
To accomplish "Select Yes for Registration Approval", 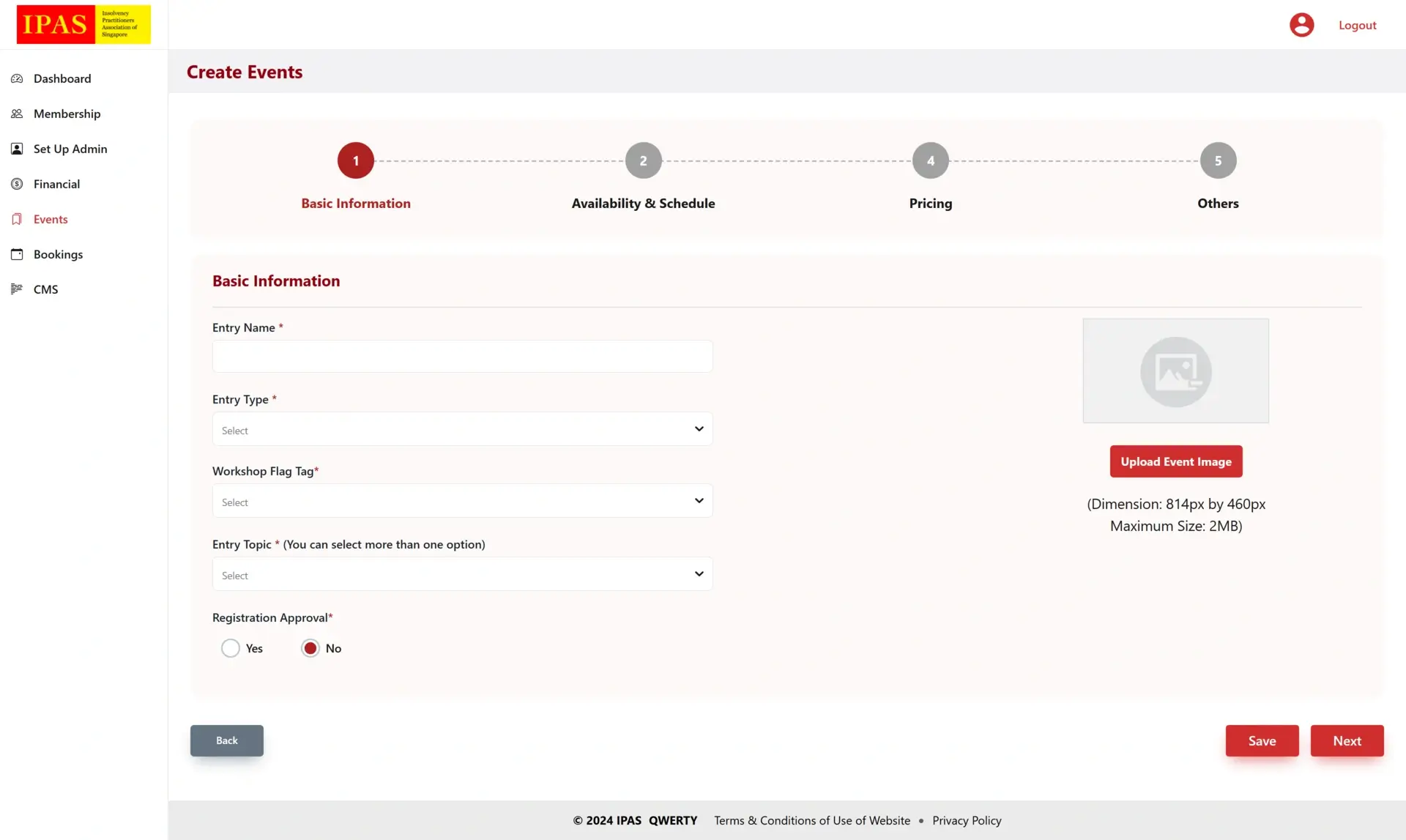I will (231, 648).
